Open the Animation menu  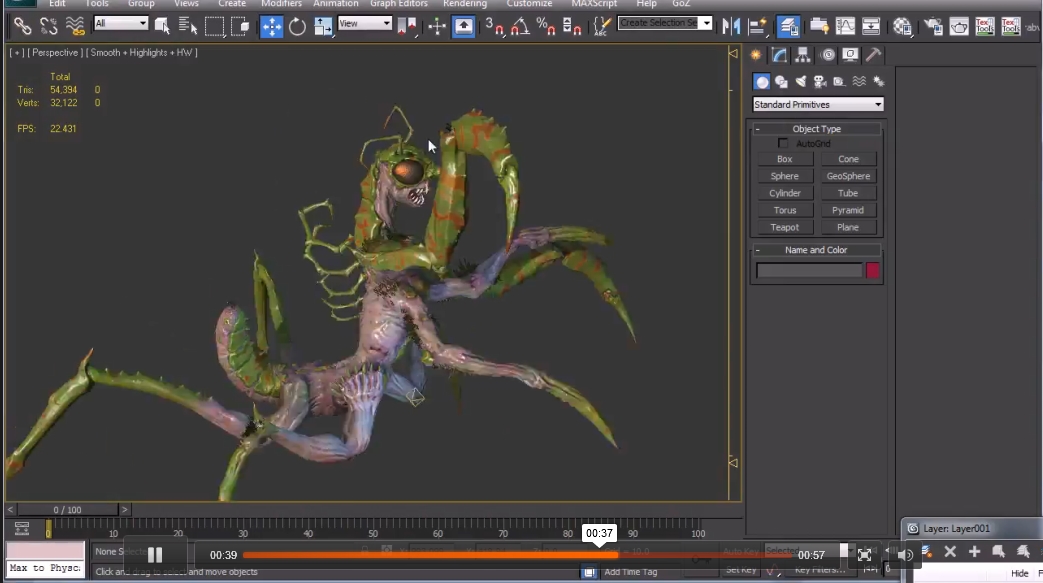point(336,3)
